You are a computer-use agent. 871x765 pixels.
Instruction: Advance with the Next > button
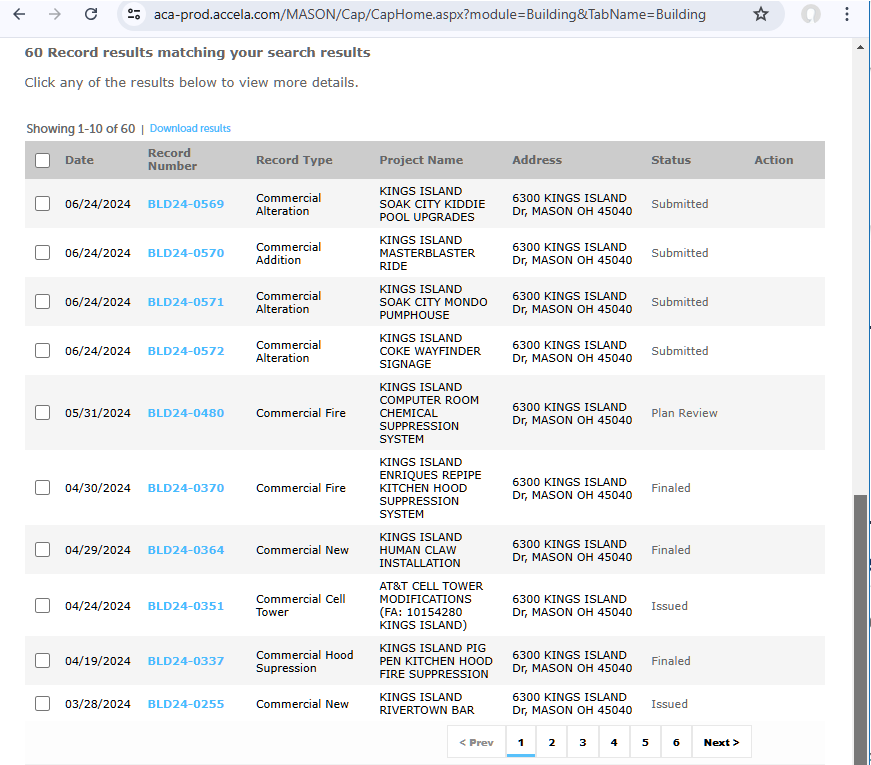(x=721, y=742)
